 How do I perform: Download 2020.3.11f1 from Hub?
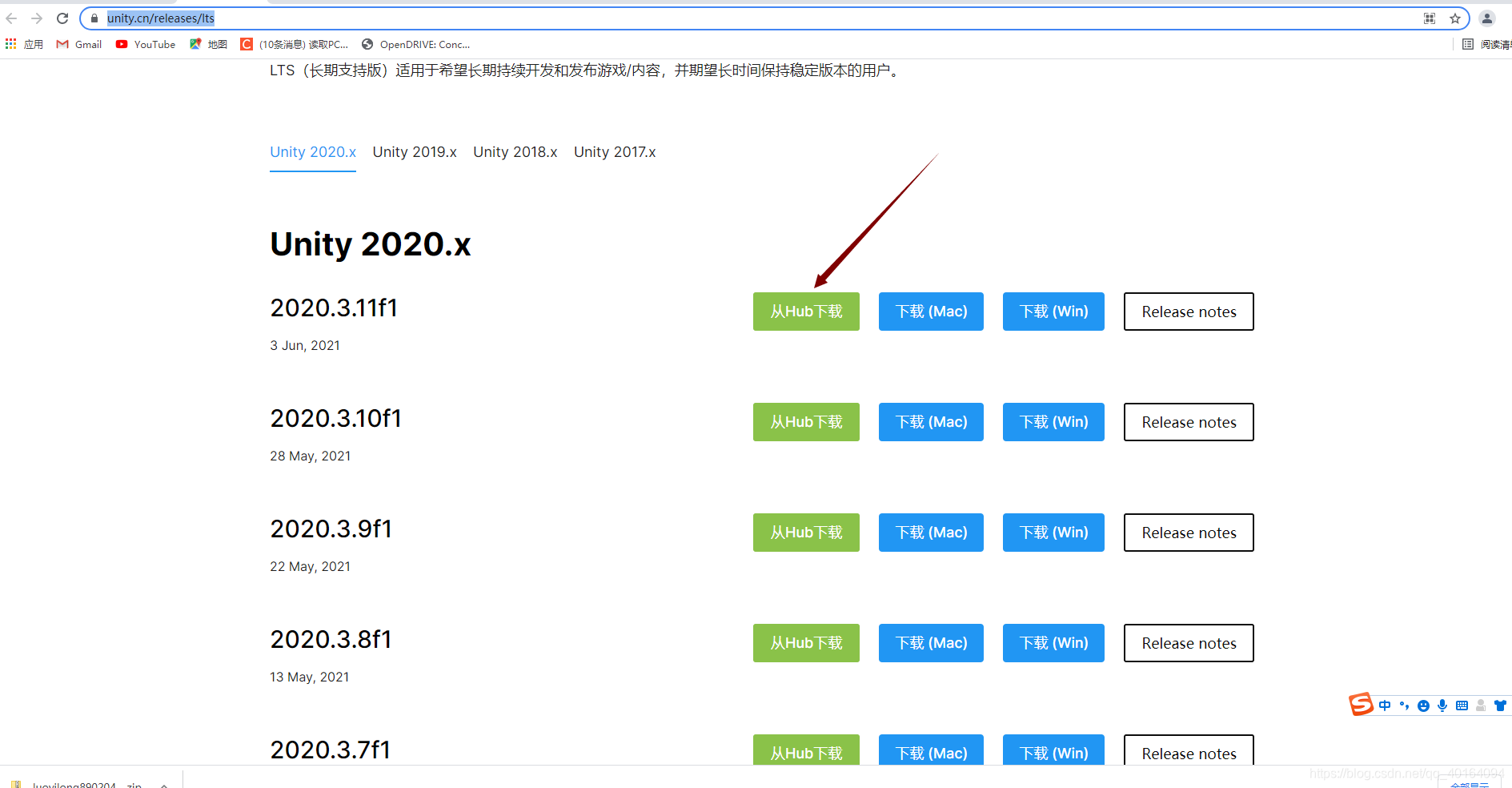tap(806, 312)
